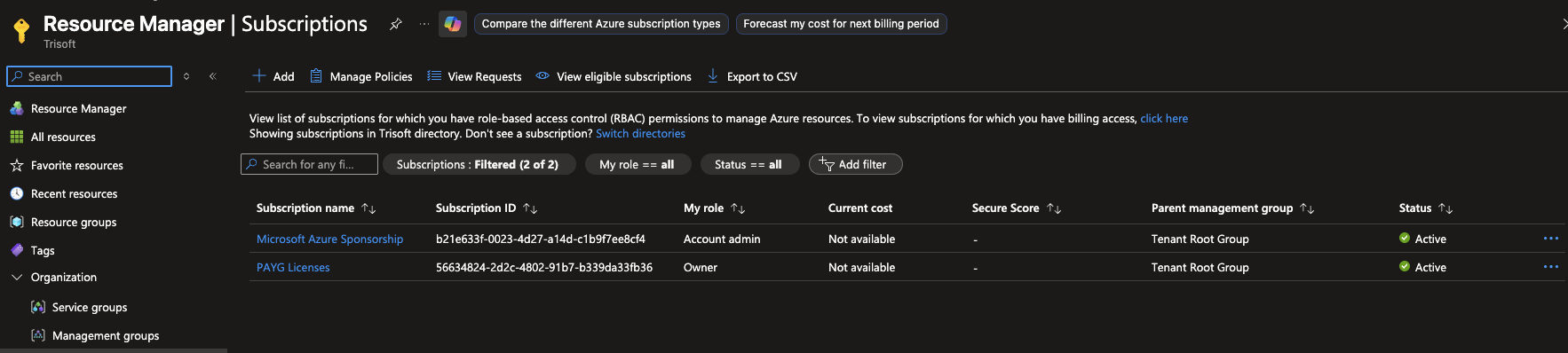Click the All resources grid icon

[x=16, y=137]
